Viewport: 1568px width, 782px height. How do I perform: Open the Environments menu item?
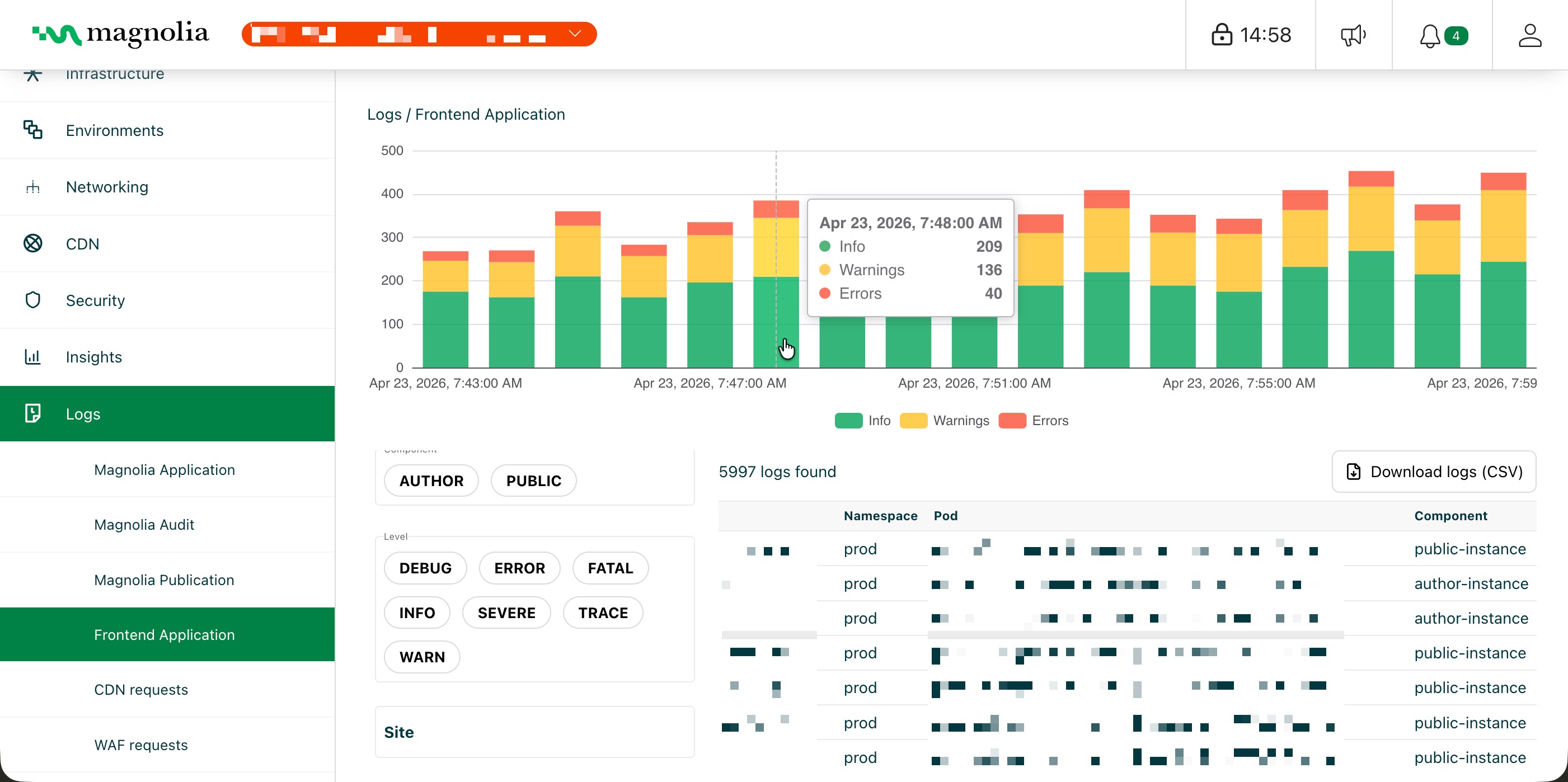coord(167,130)
